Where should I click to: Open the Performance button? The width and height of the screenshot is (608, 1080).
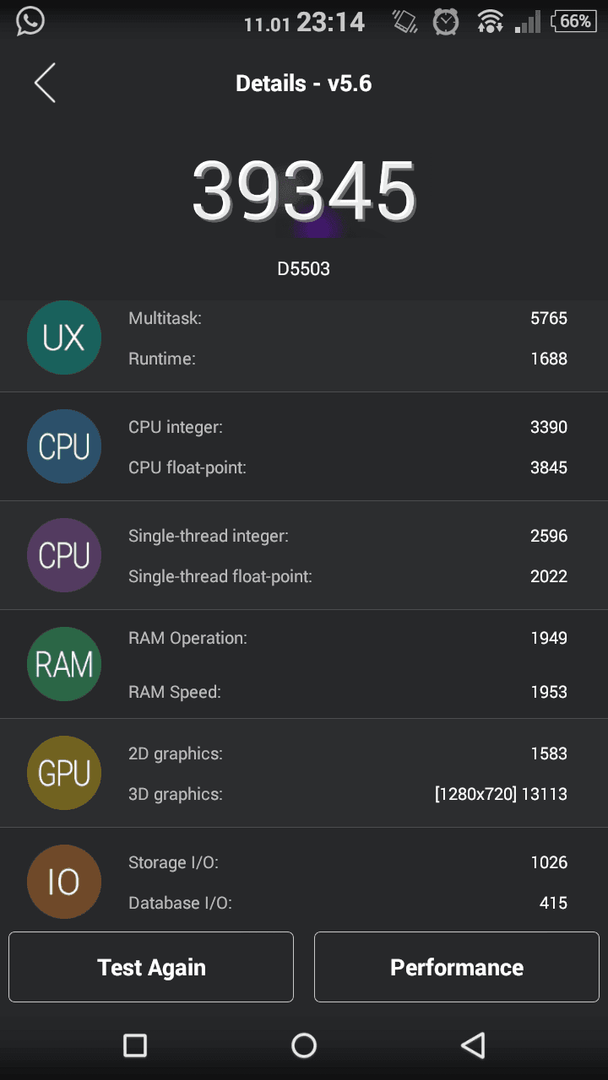(457, 967)
